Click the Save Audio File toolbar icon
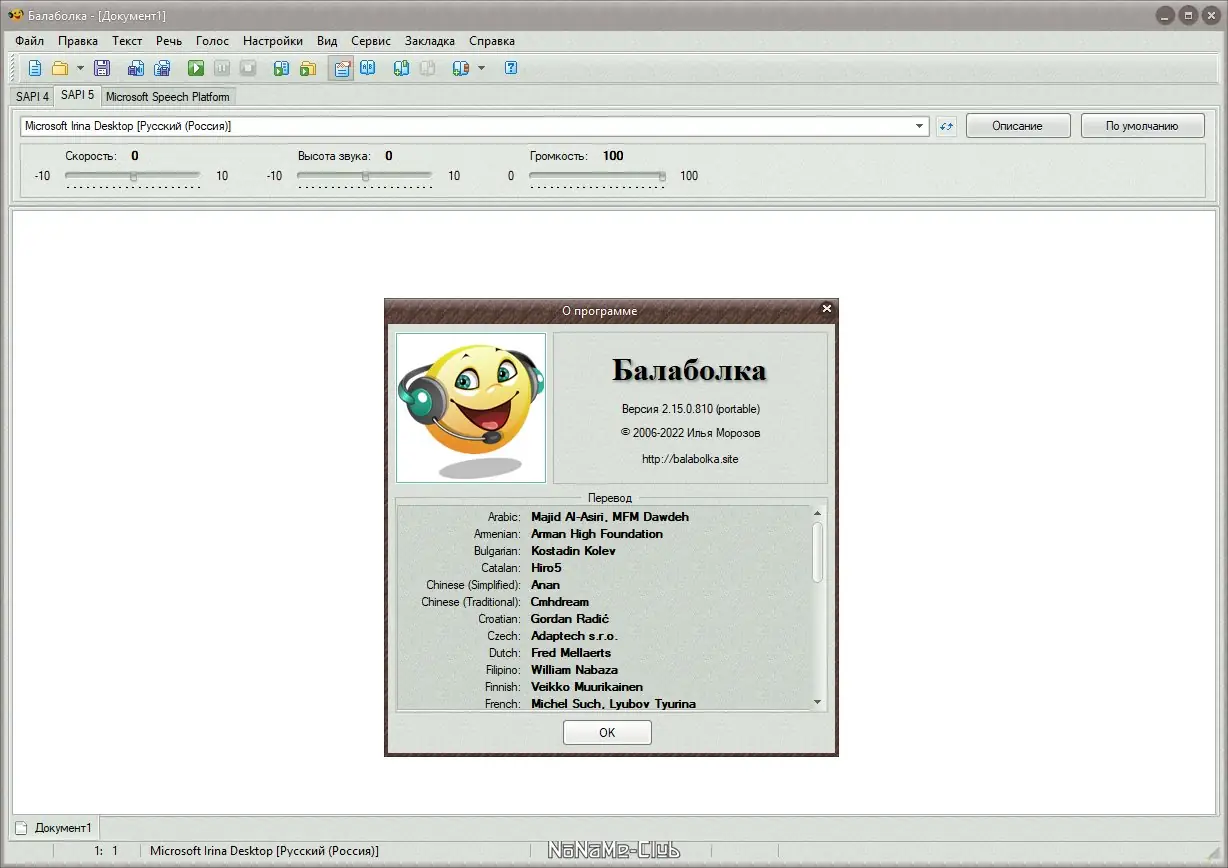The image size is (1228, 868). click(136, 68)
